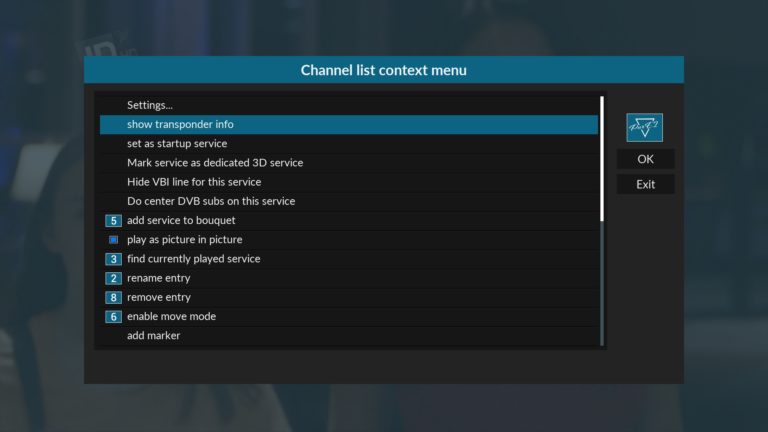Viewport: 768px width, 432px height.
Task: Select Mark service as dedicated 3D service
Action: (x=349, y=163)
